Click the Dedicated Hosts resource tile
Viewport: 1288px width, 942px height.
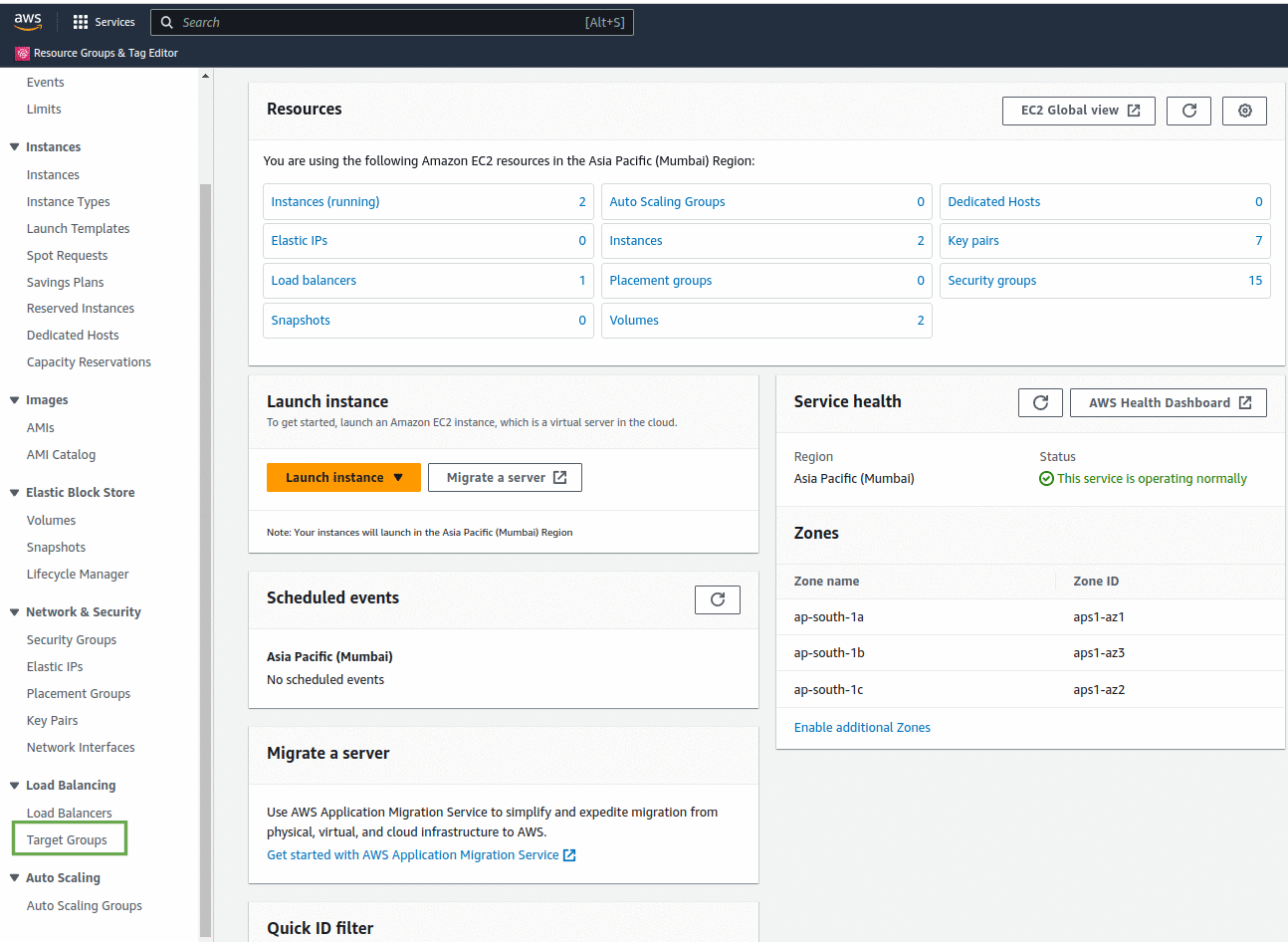pyautogui.click(x=1105, y=201)
